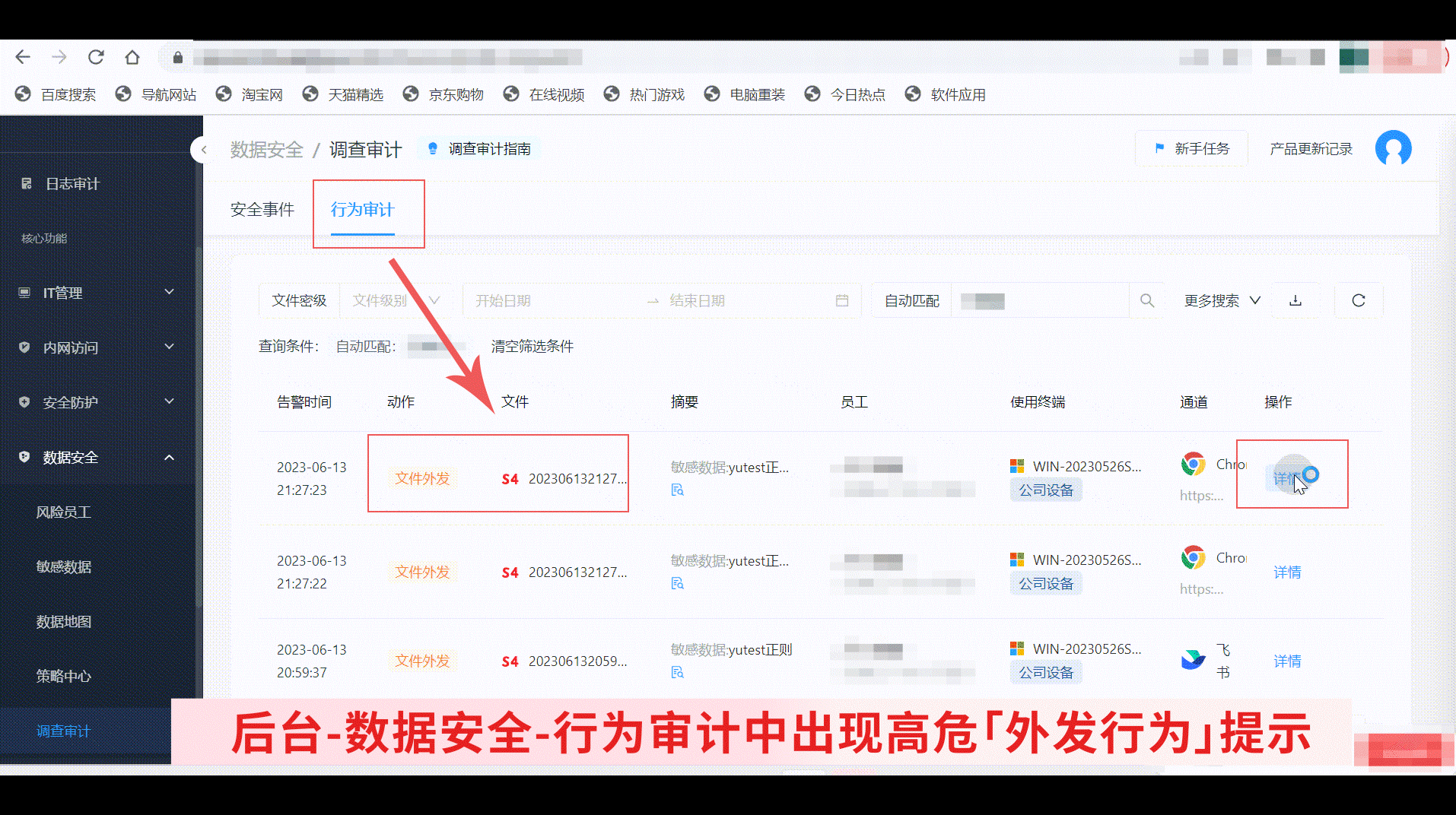Open 详情 for the 21:27:23 row
Screen dimensions: 1456x815
(1287, 478)
